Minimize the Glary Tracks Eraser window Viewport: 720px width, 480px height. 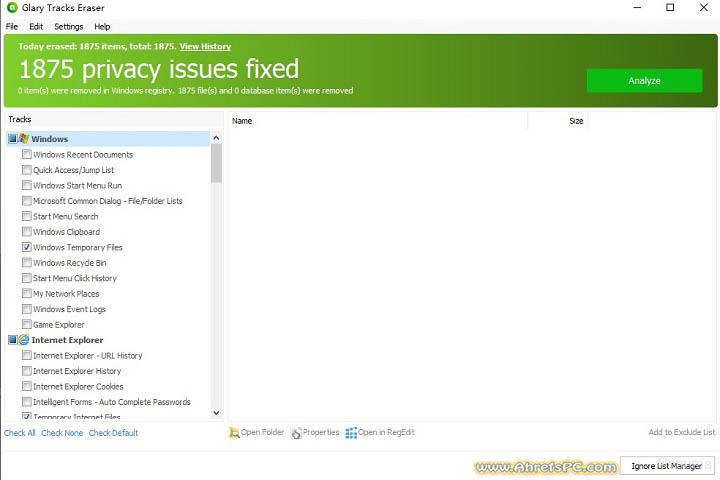click(637, 7)
